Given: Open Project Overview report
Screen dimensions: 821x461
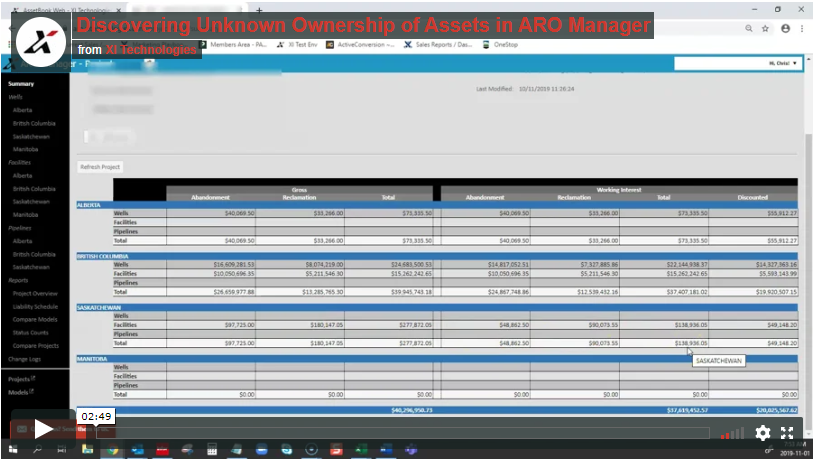Looking at the screenshot, I should (x=35, y=293).
